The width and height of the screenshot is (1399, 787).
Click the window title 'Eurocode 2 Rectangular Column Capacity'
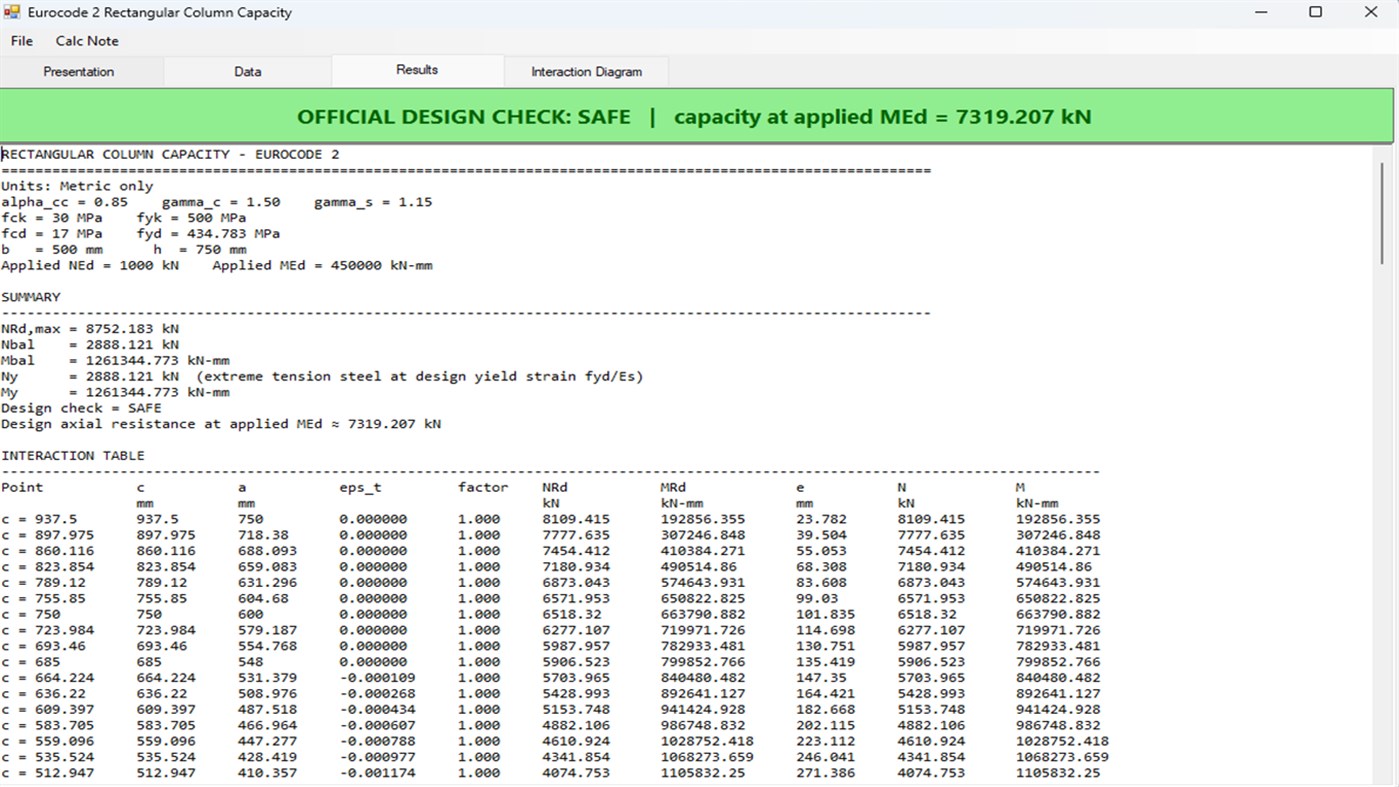coord(160,13)
